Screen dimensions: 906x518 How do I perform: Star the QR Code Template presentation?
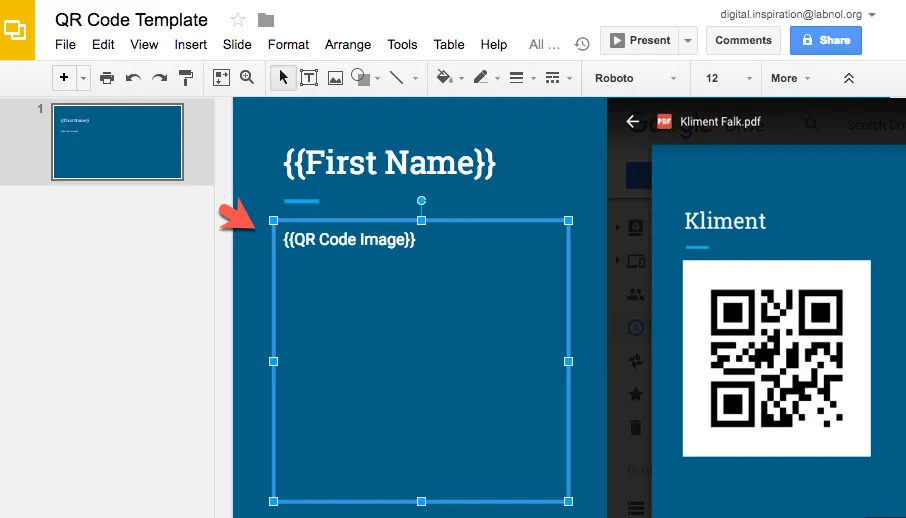point(237,20)
